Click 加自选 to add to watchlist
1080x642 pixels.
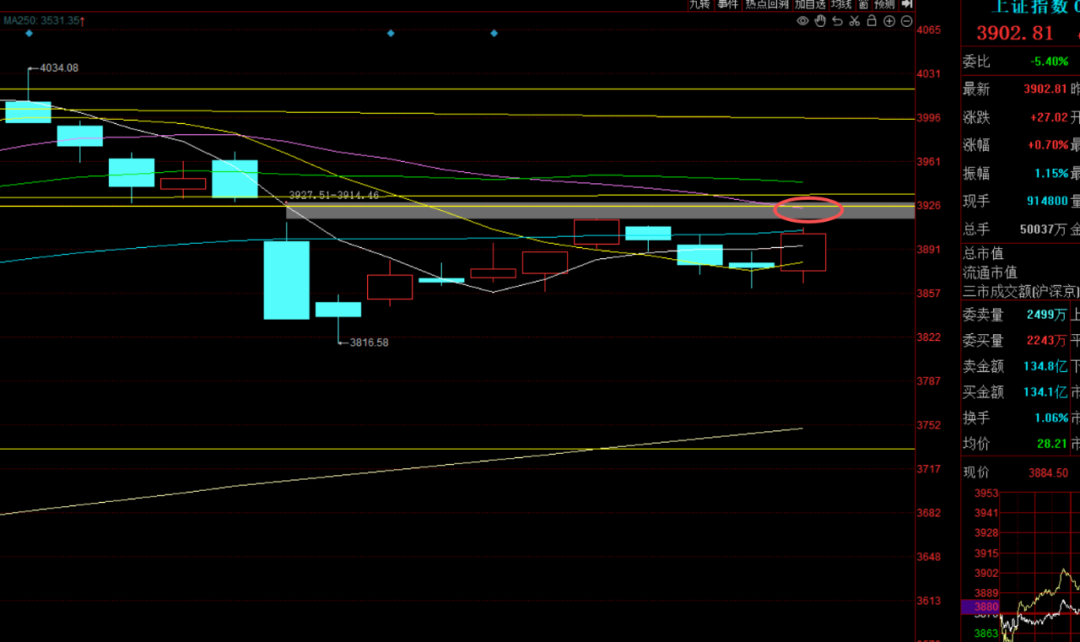pos(810,5)
